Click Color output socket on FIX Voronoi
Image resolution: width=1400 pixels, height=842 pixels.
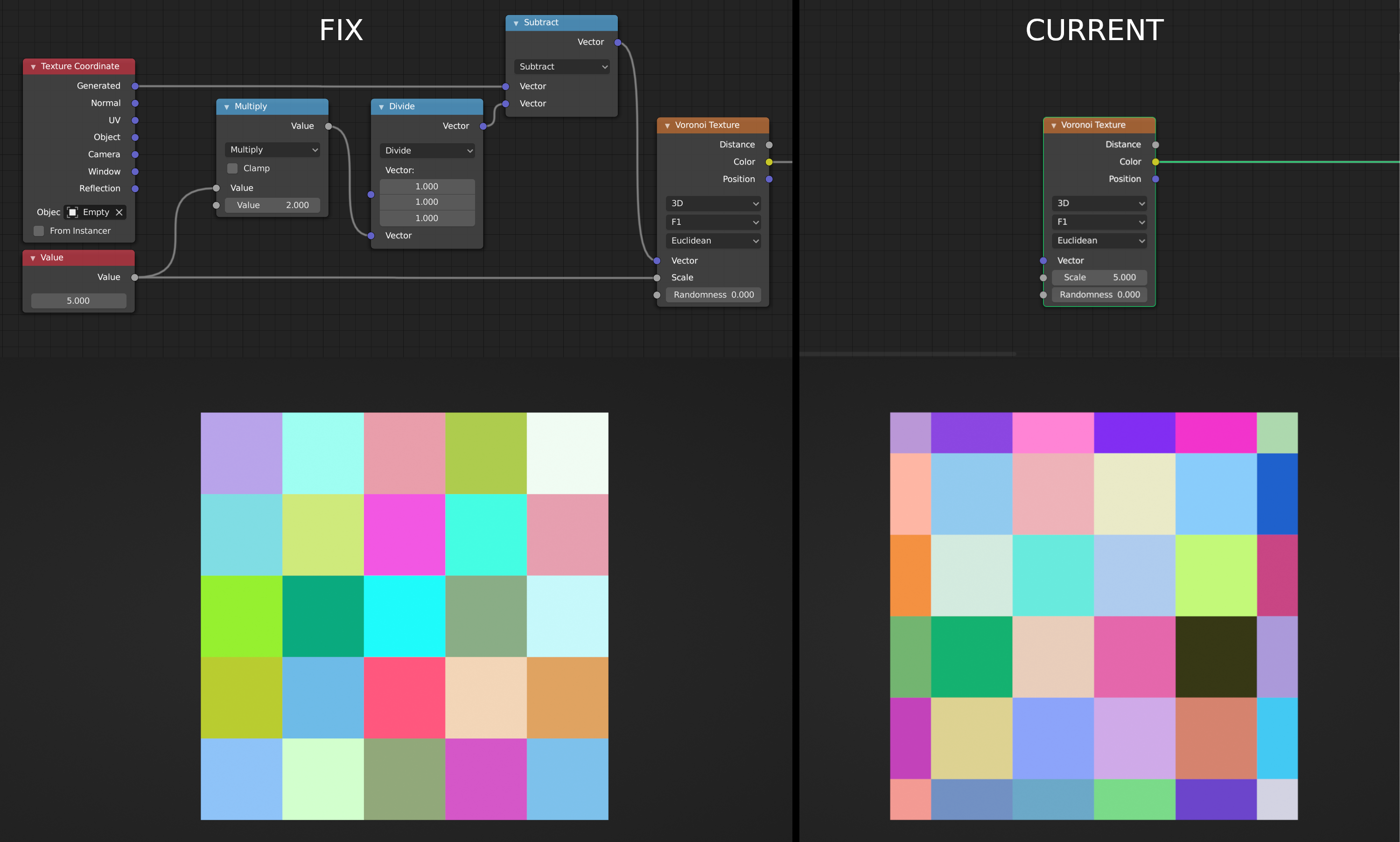coord(769,162)
